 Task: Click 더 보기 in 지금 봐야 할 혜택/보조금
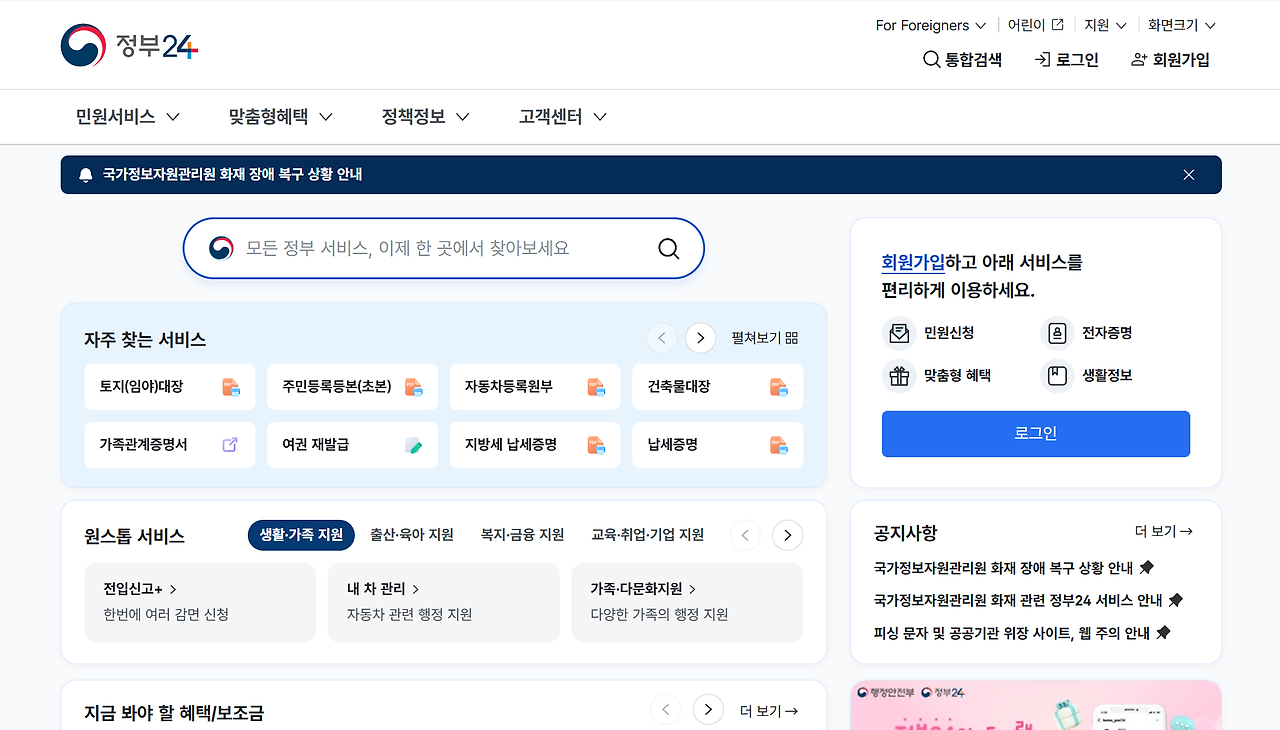pyautogui.click(x=769, y=711)
